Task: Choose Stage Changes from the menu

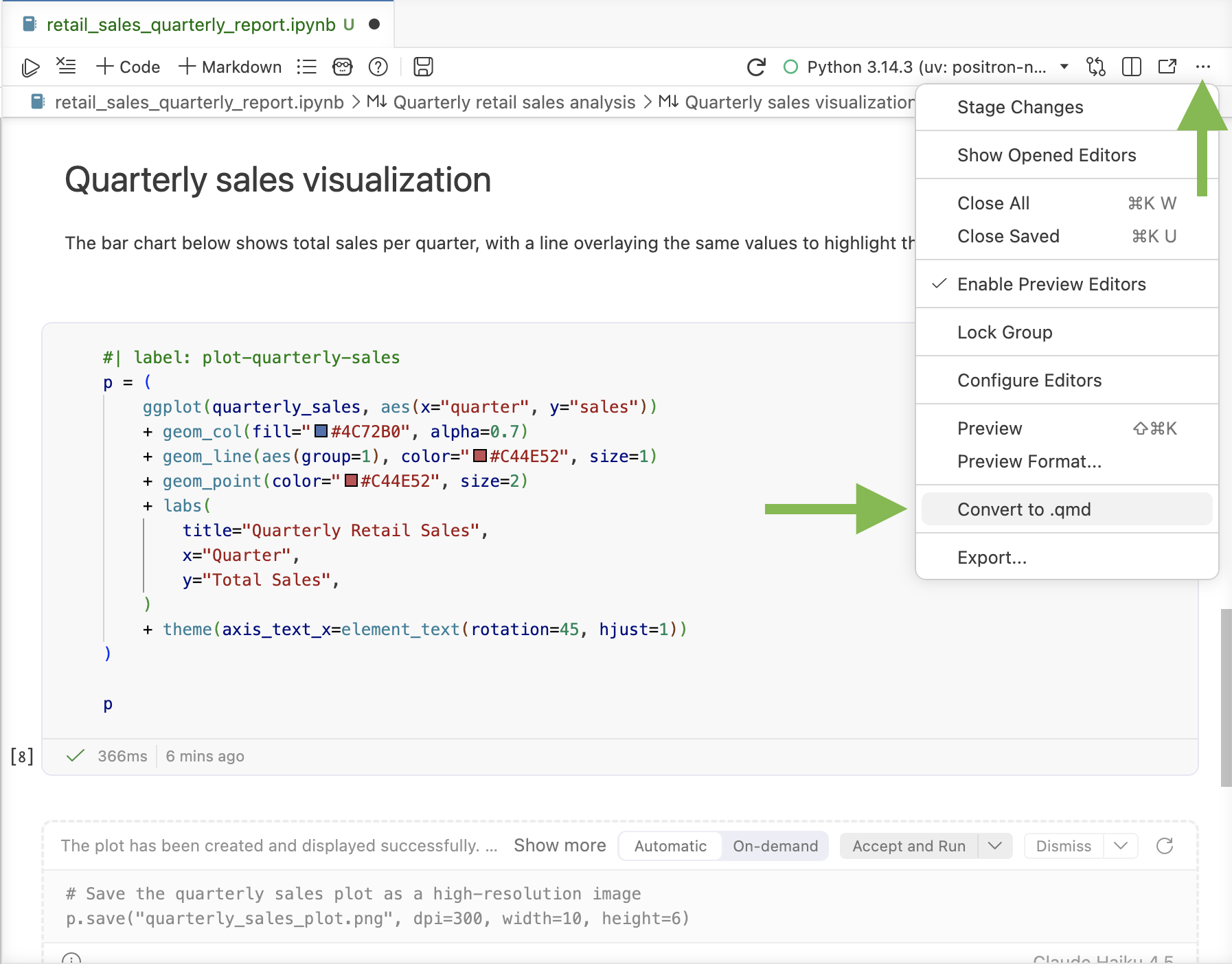Action: 1066,107
